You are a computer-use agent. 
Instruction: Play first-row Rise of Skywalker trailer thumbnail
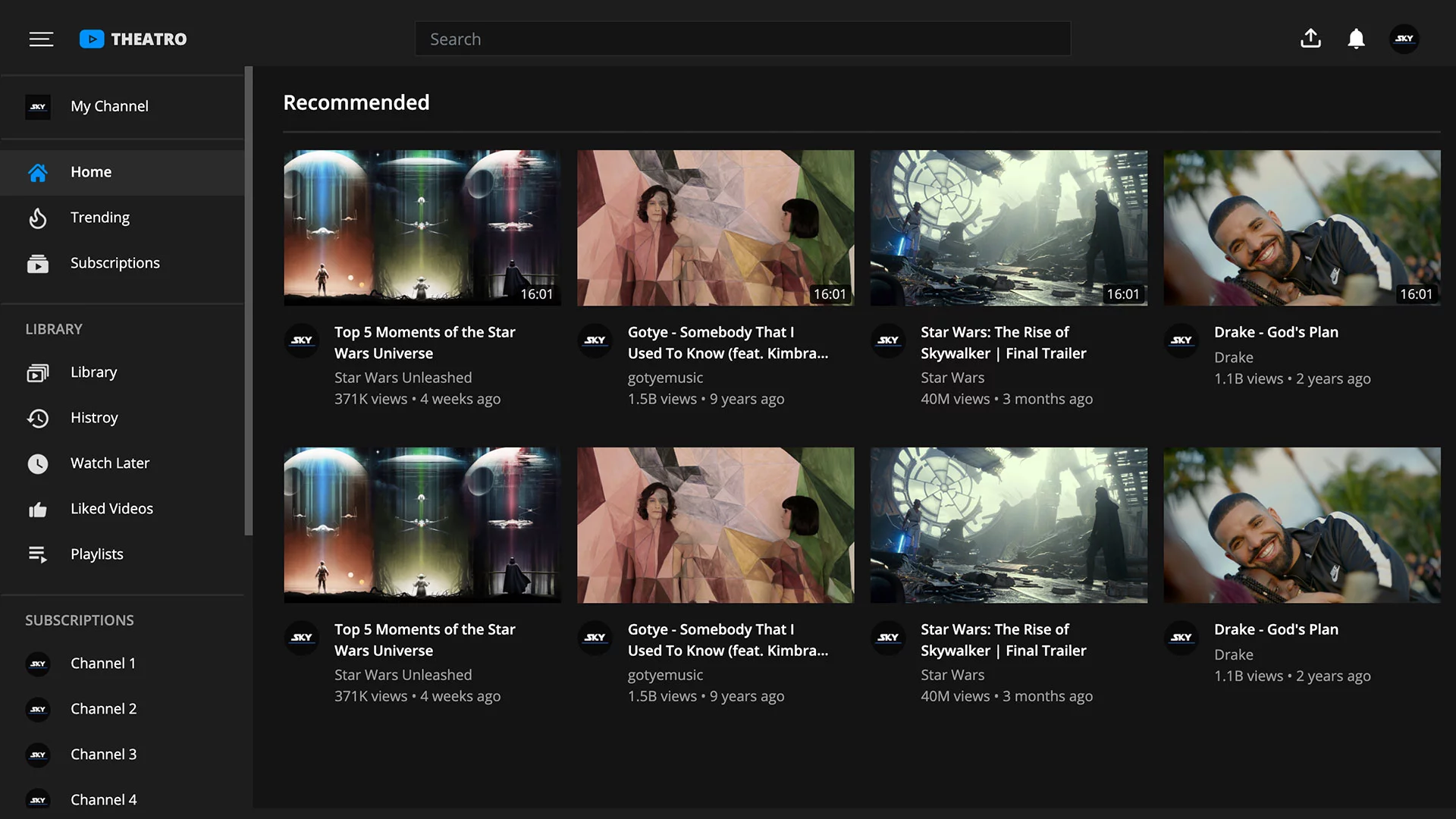point(1009,228)
